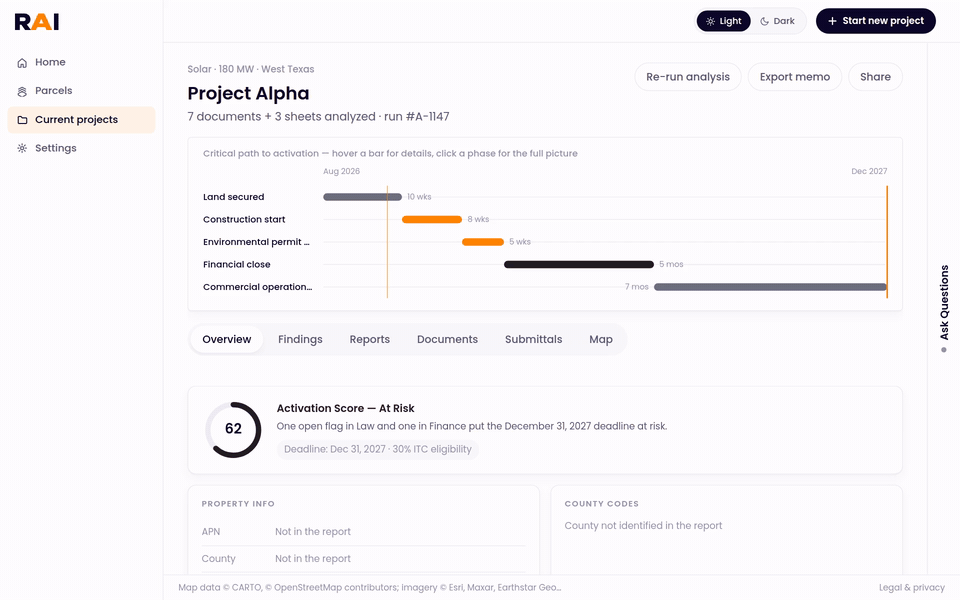
Task: Click the 'Activation Score — At Risk' heading
Action: point(345,408)
